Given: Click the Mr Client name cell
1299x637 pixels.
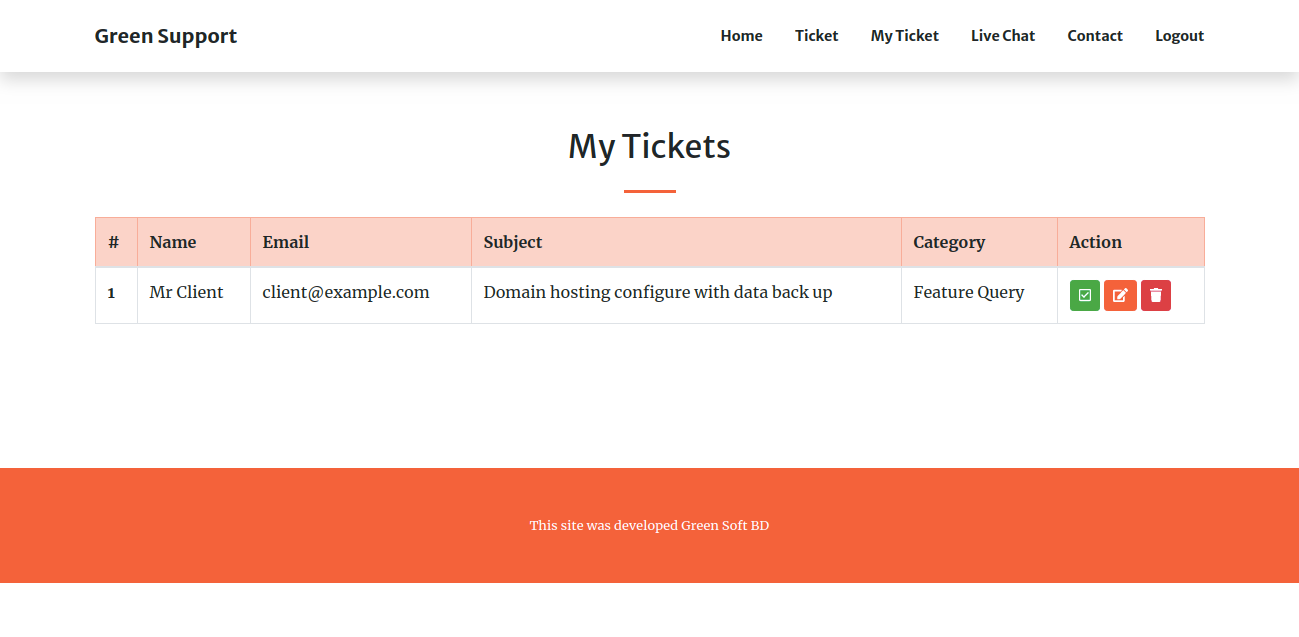Looking at the screenshot, I should click(186, 292).
